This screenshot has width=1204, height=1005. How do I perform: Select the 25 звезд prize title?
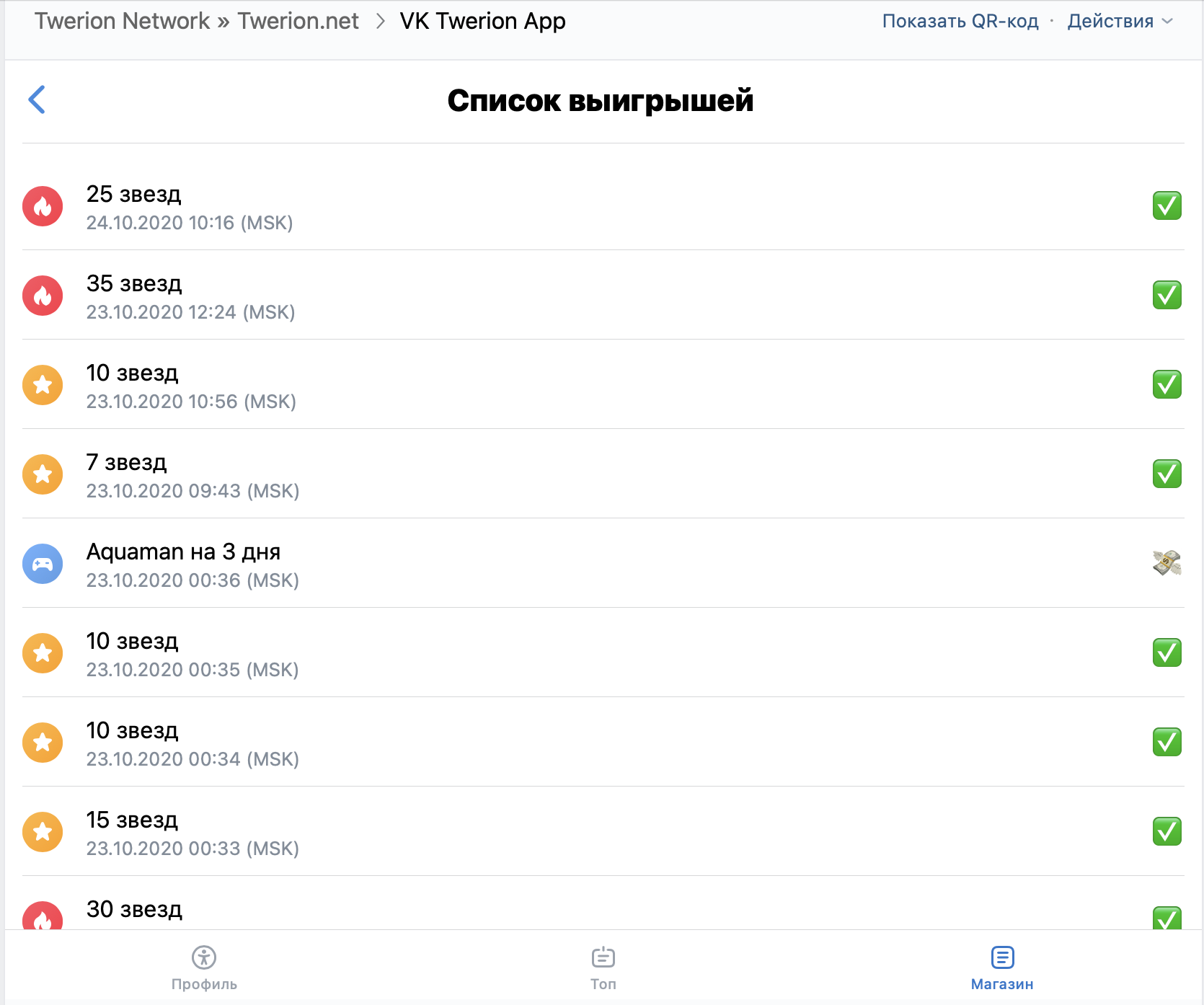[133, 194]
